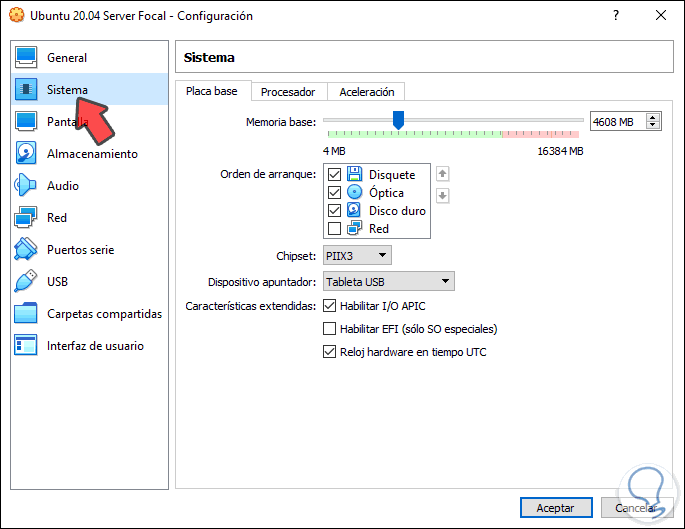
Task: Switch to the Procesador tab
Action: click(288, 92)
